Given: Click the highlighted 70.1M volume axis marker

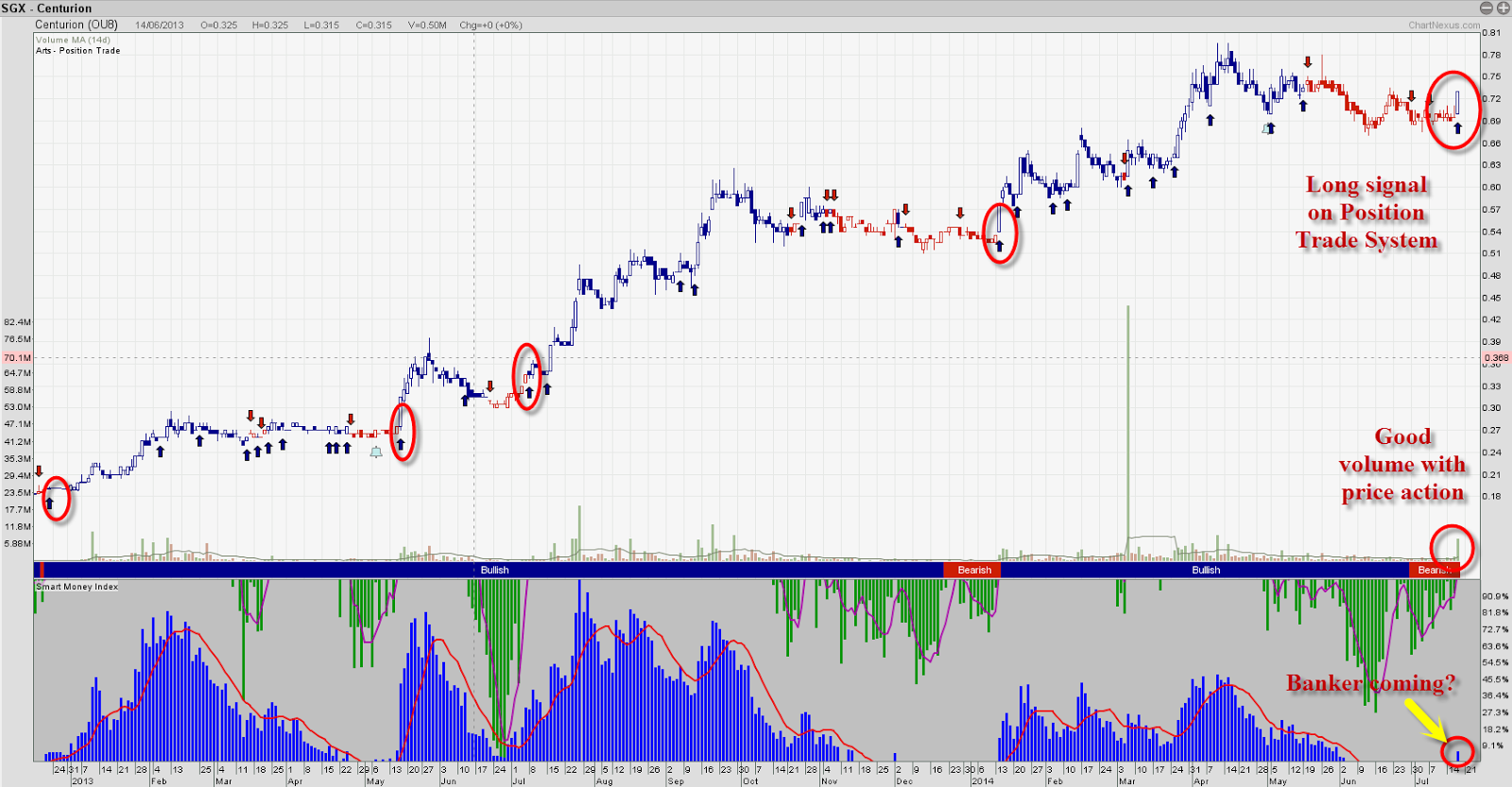Looking at the screenshot, I should click(x=18, y=358).
